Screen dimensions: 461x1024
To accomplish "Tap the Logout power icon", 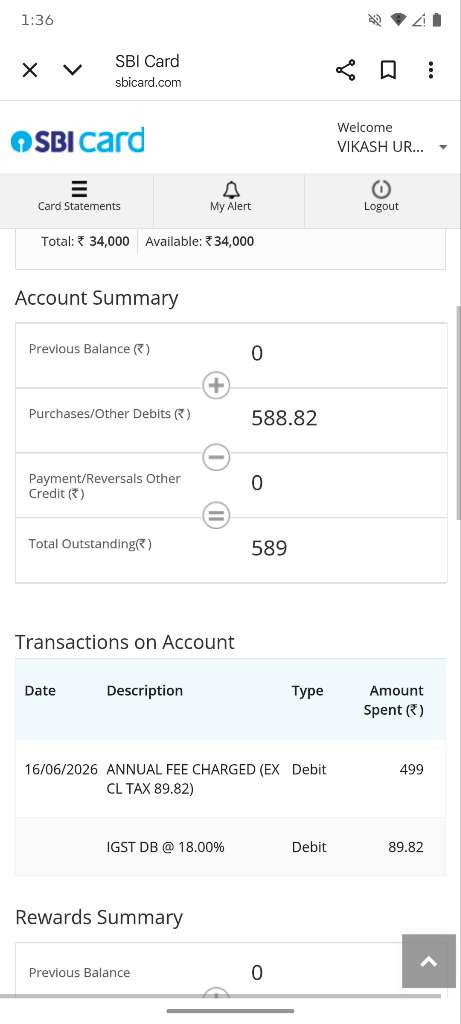I will pos(381,197).
